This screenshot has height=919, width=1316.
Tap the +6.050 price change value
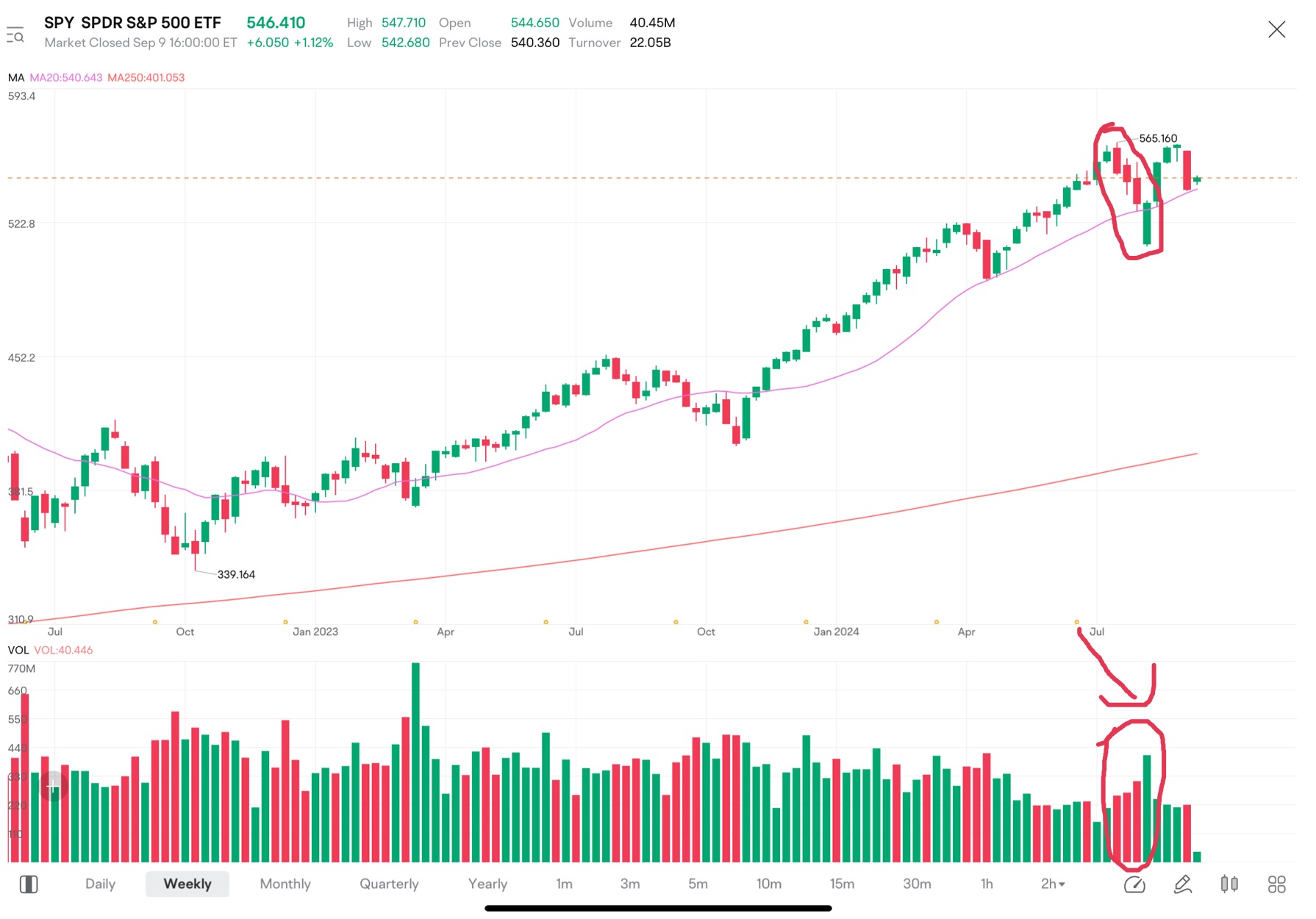pos(268,43)
